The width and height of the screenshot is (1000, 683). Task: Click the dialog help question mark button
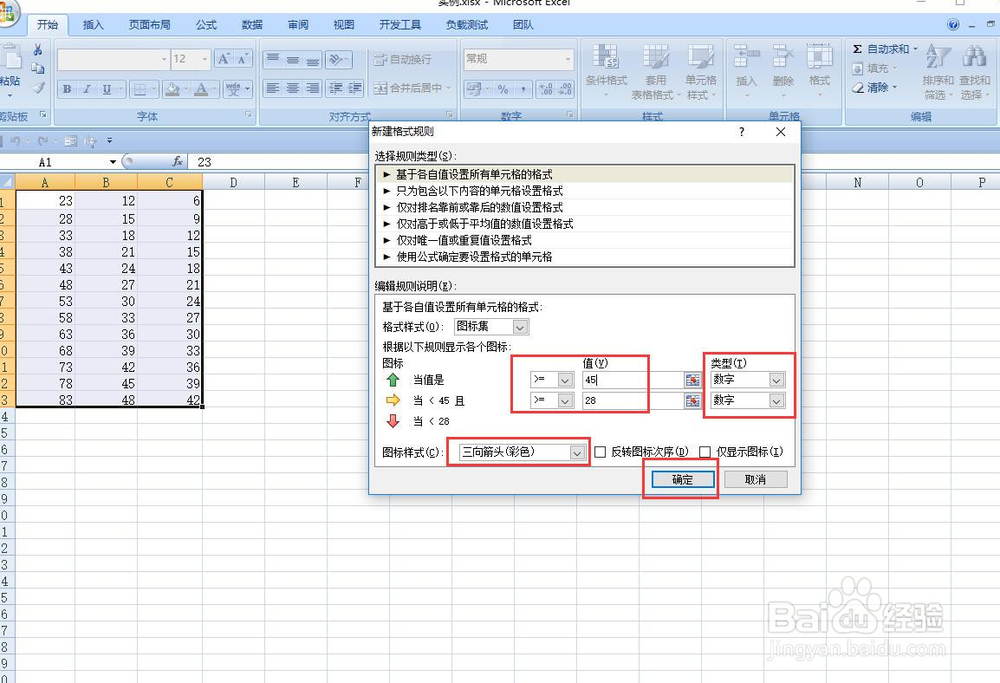pyautogui.click(x=741, y=131)
